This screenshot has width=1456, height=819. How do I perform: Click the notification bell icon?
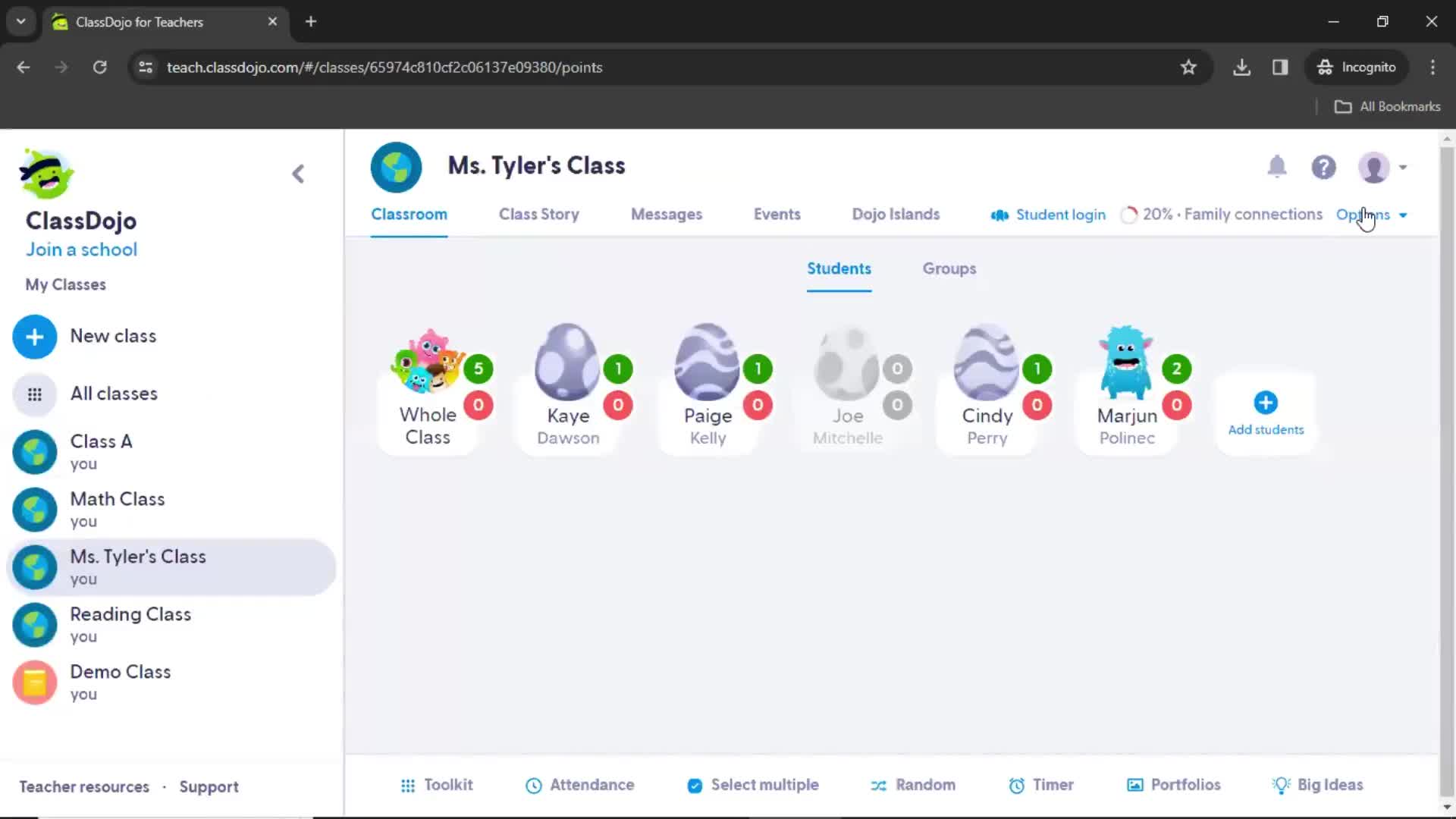tap(1277, 167)
